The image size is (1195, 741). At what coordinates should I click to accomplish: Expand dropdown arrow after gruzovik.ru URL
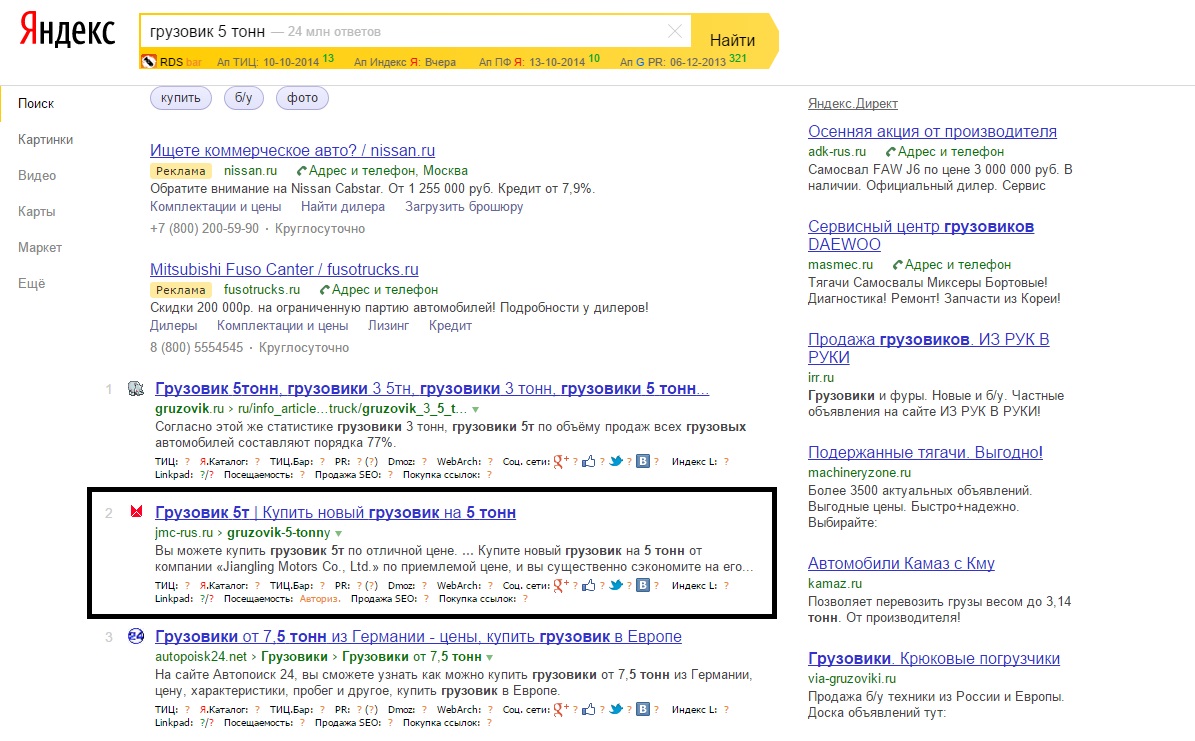click(476, 409)
